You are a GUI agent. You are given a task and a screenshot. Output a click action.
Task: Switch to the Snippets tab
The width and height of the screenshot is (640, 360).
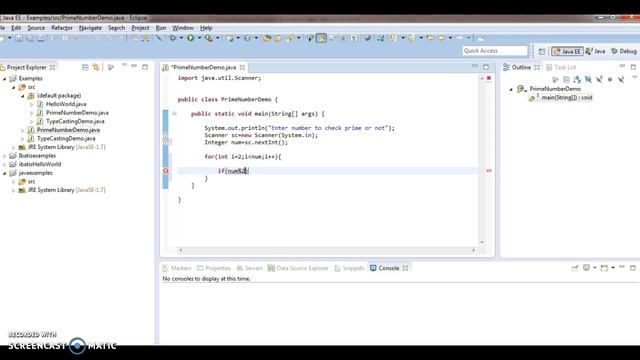349,268
